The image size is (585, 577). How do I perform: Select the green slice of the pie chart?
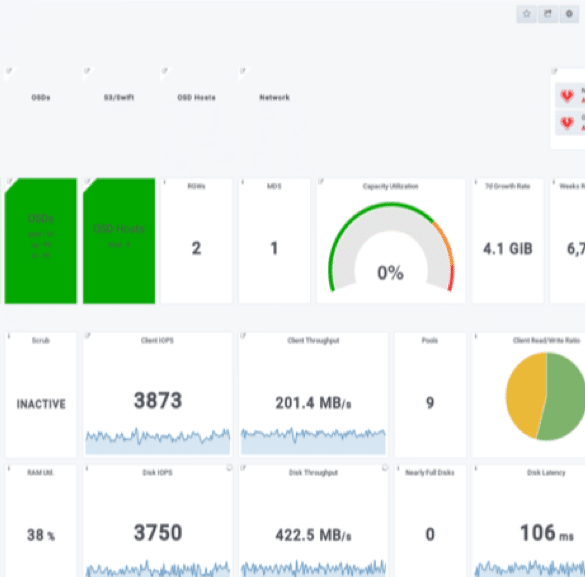pos(565,396)
